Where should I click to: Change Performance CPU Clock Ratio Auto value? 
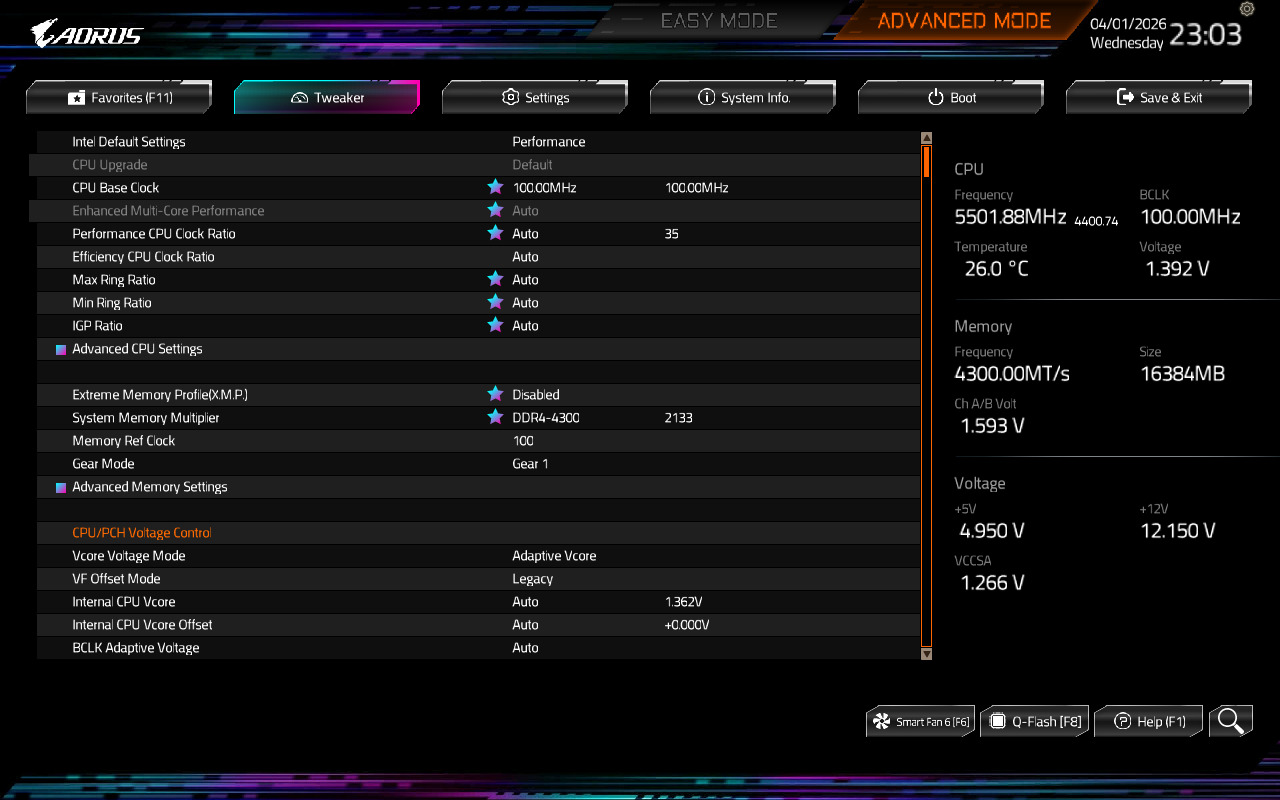525,234
